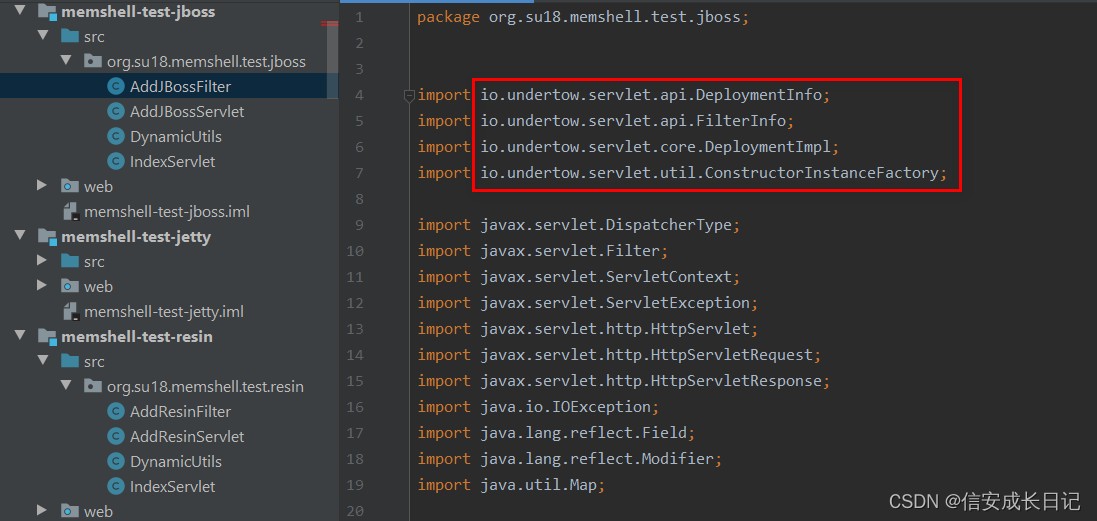This screenshot has width=1097, height=521.
Task: Click the jboss web folder icon
Action: click(70, 186)
